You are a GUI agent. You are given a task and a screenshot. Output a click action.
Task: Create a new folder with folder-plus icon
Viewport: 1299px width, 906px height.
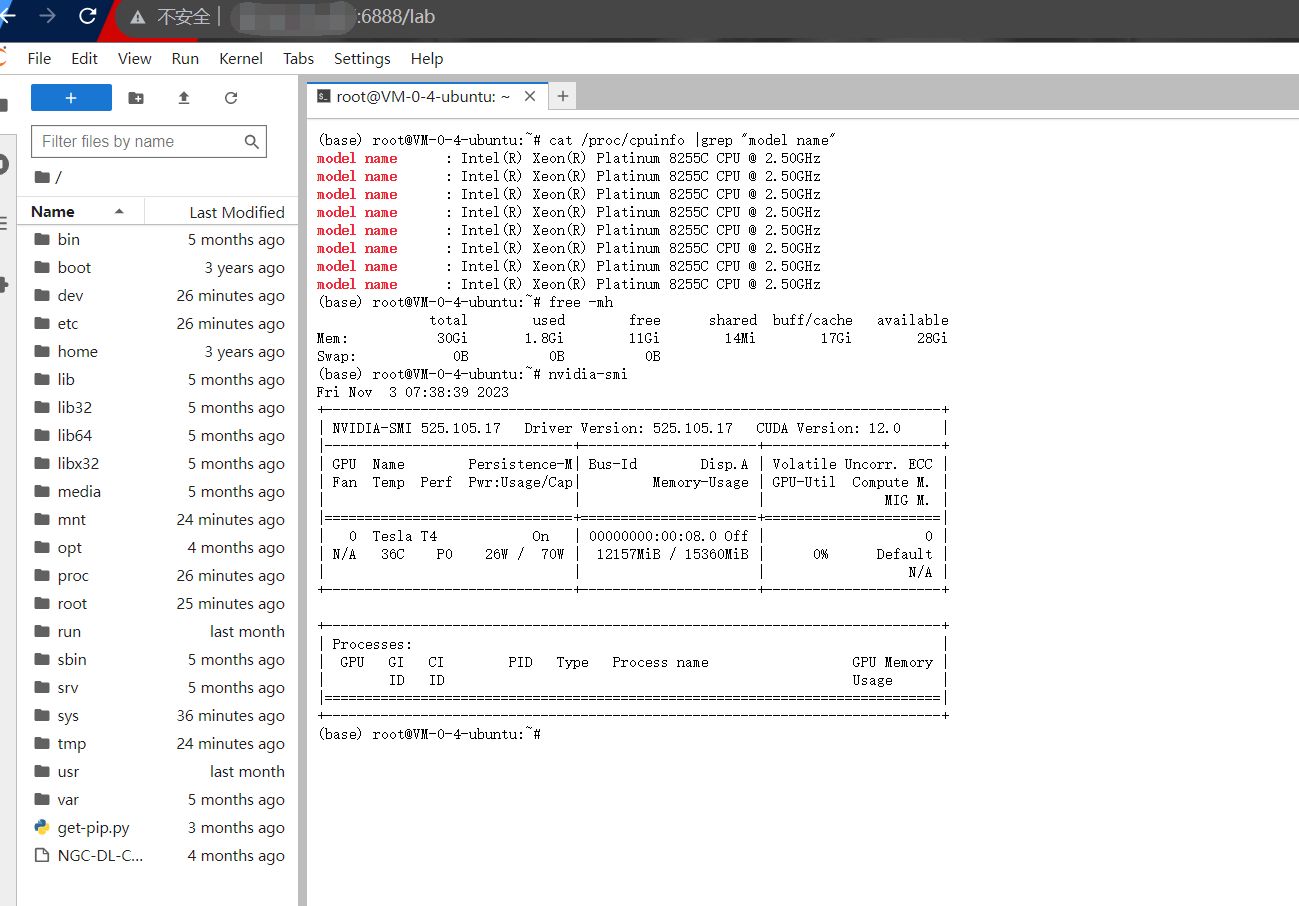click(x=136, y=97)
